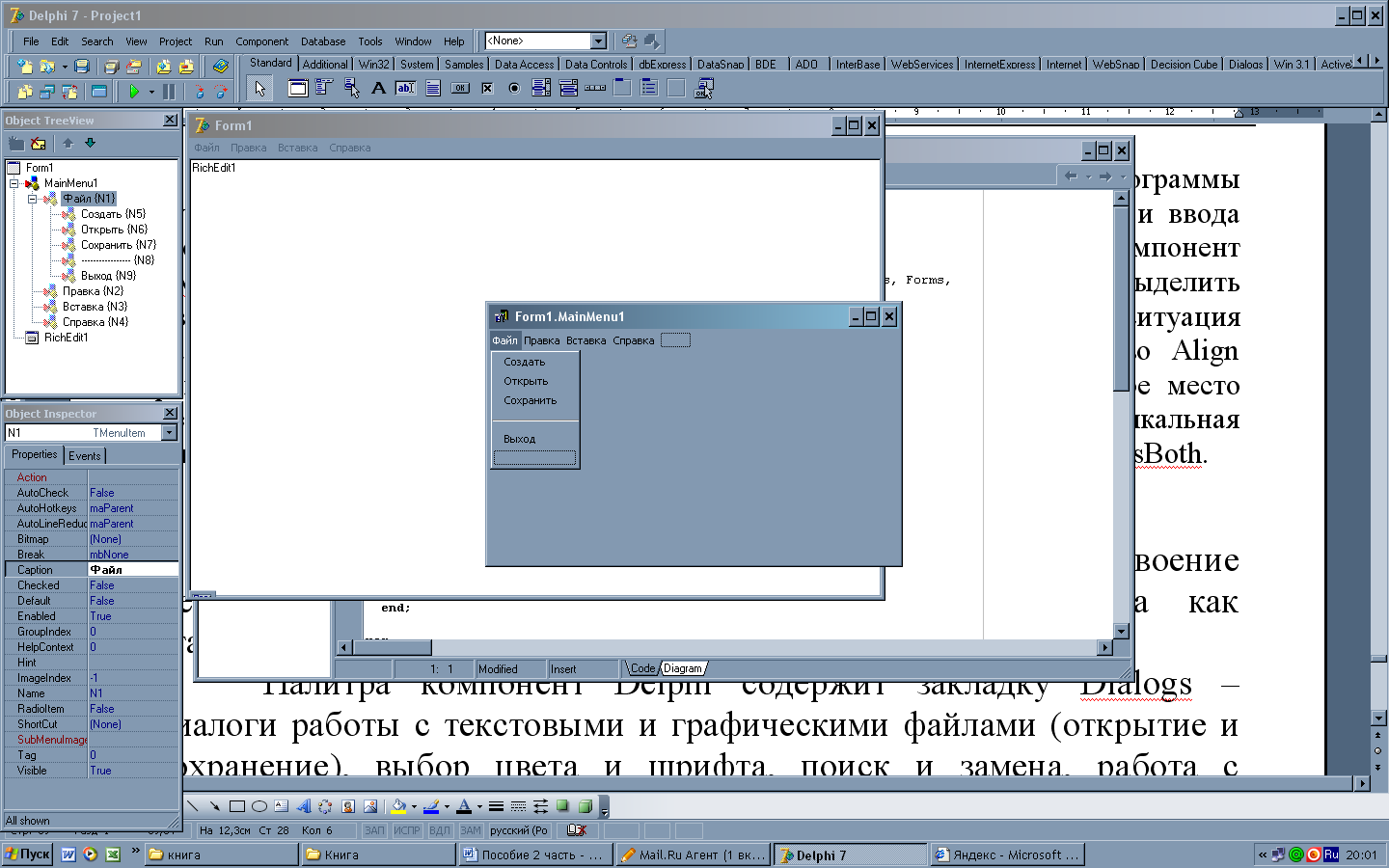The height and width of the screenshot is (868, 1389).
Task: Click the Пуск Start button
Action: pyautogui.click(x=27, y=854)
